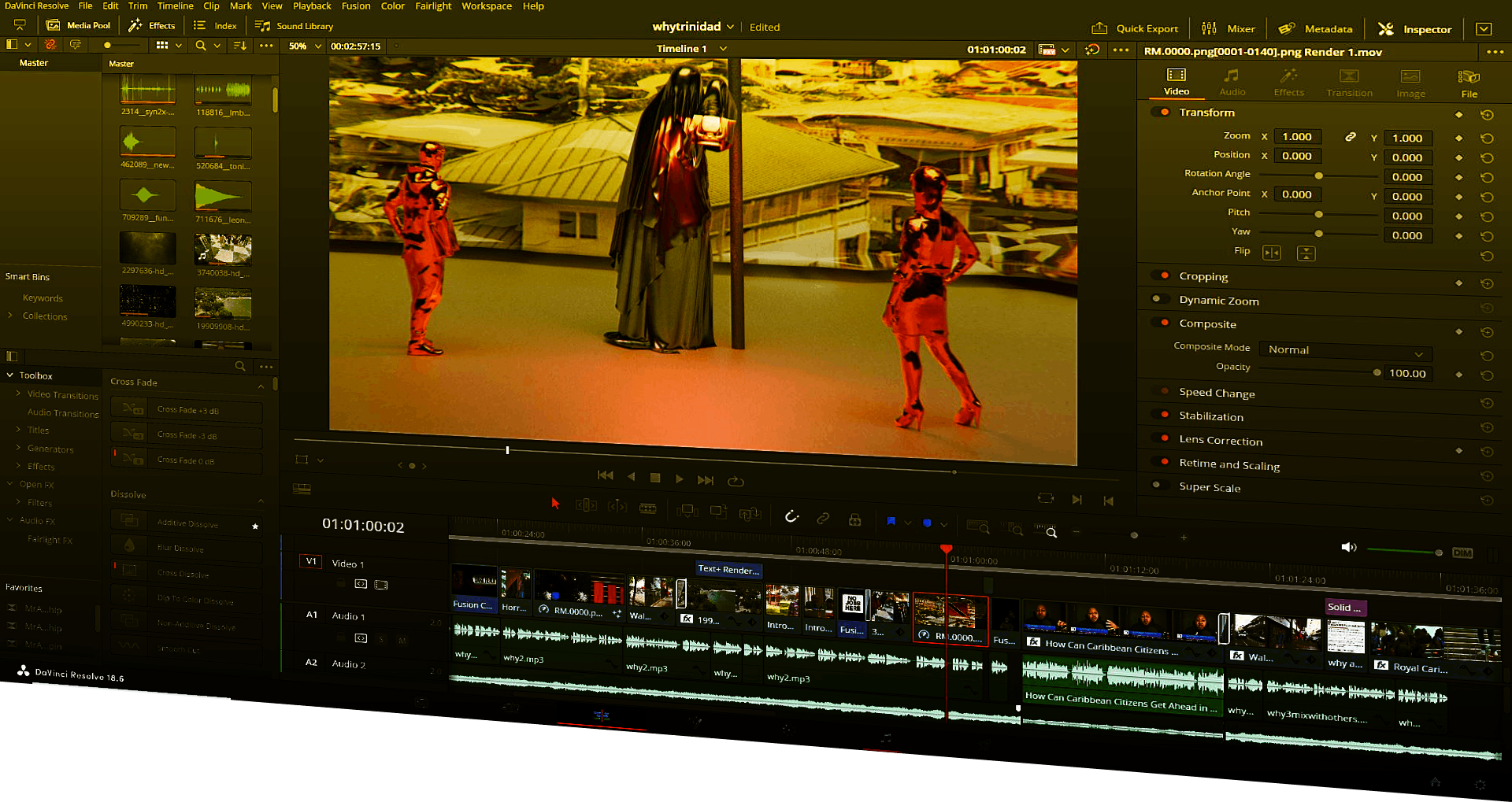Click the flip vertical icon
The height and width of the screenshot is (802, 1512).
click(1306, 253)
